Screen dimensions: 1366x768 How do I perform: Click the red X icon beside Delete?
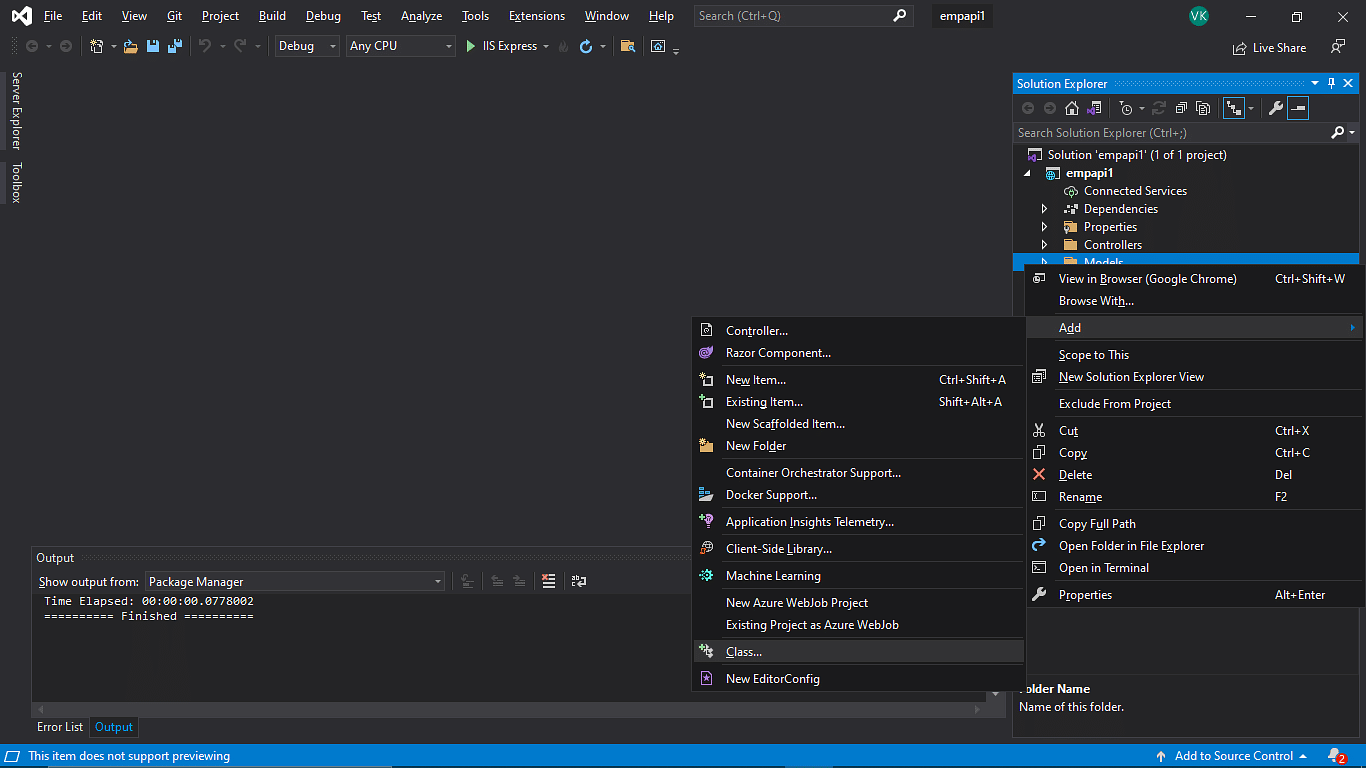1039,475
